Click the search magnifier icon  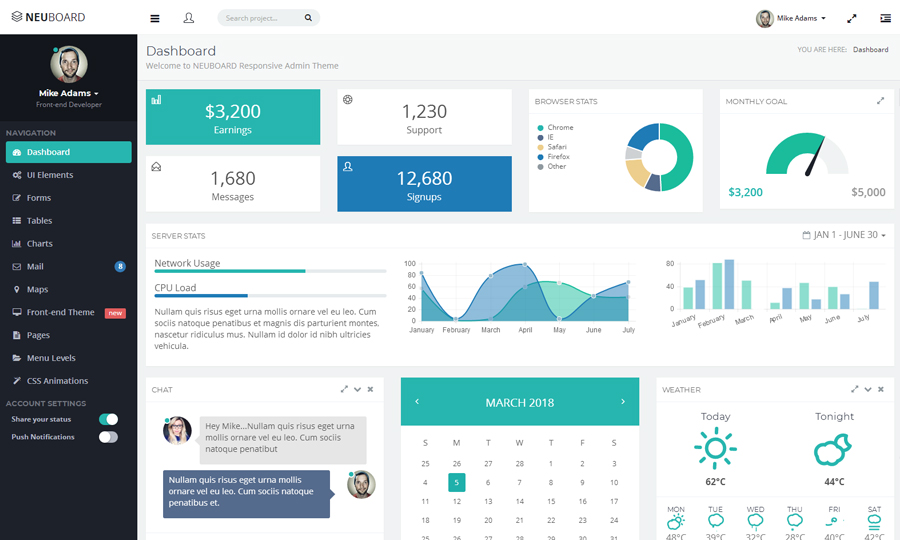click(308, 18)
